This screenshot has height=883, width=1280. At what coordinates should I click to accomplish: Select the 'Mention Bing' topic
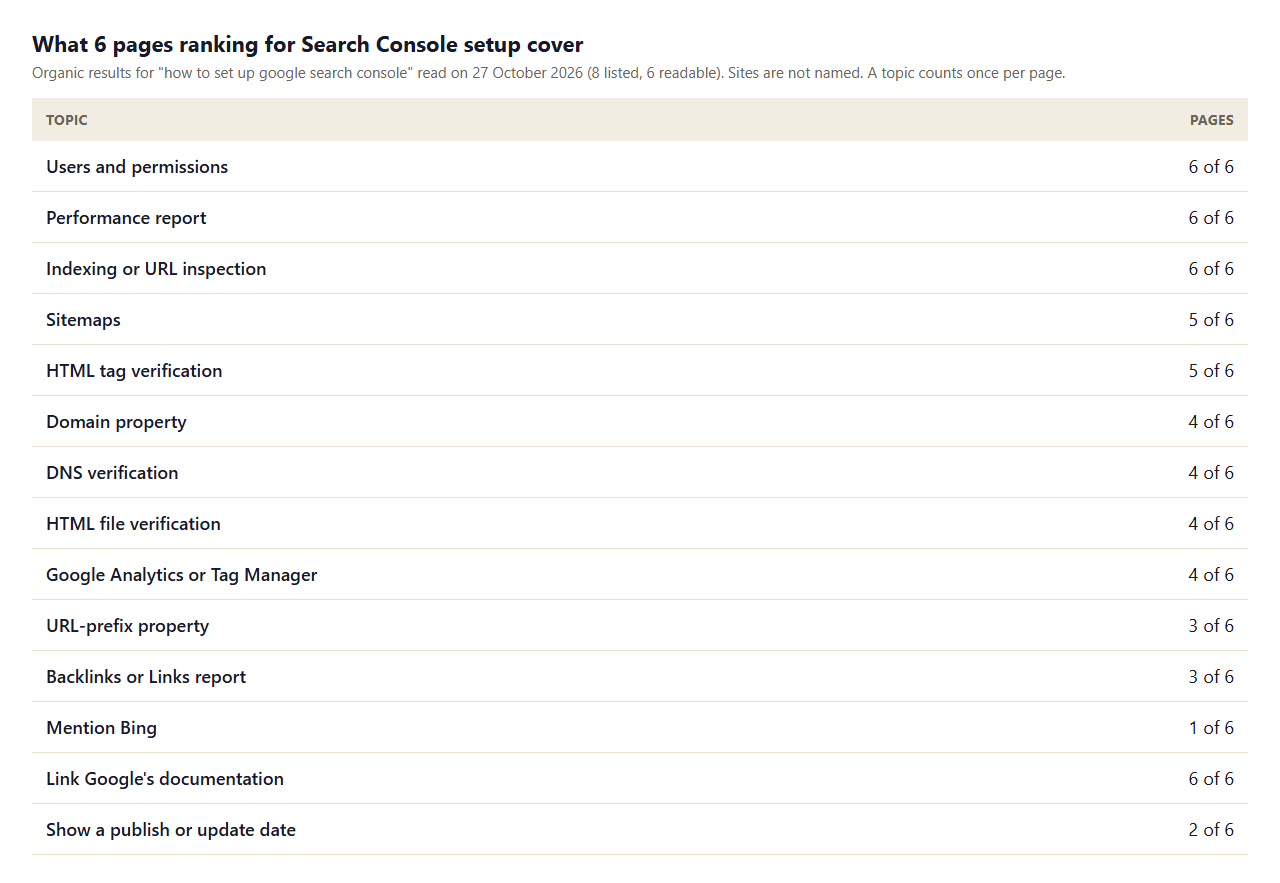coord(101,728)
